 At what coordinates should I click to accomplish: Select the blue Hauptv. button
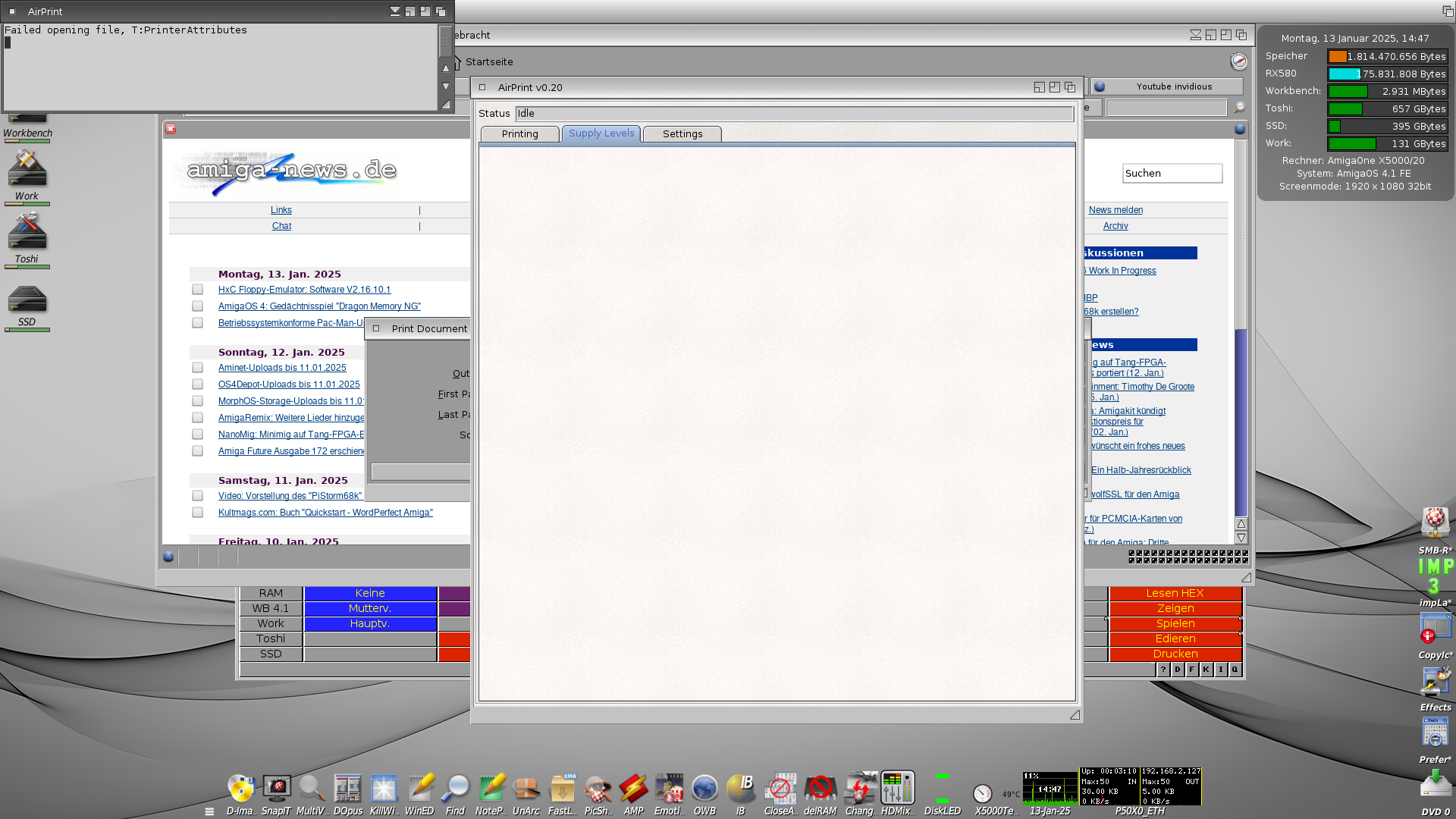tap(370, 623)
